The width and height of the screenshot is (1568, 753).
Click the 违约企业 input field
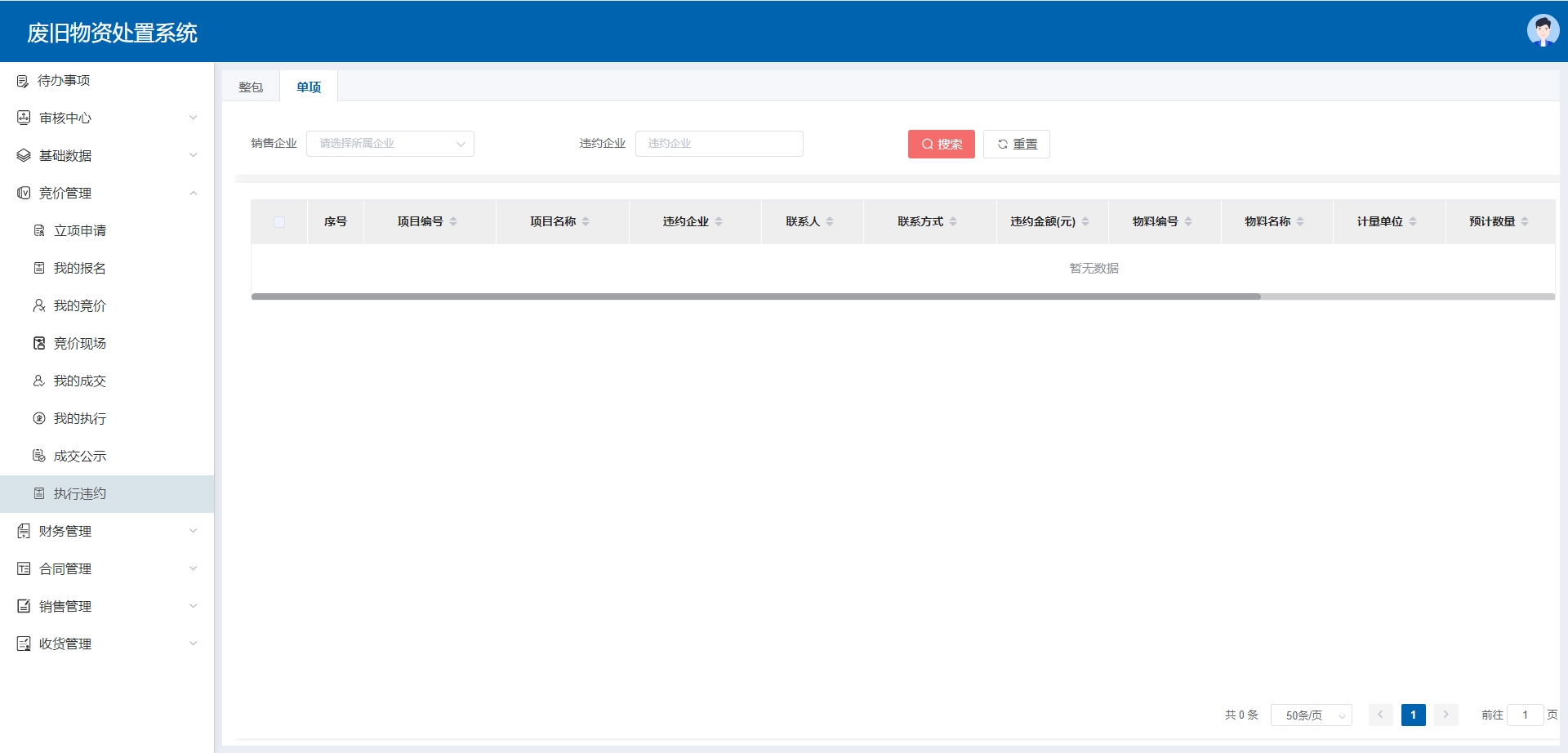pyautogui.click(x=719, y=144)
